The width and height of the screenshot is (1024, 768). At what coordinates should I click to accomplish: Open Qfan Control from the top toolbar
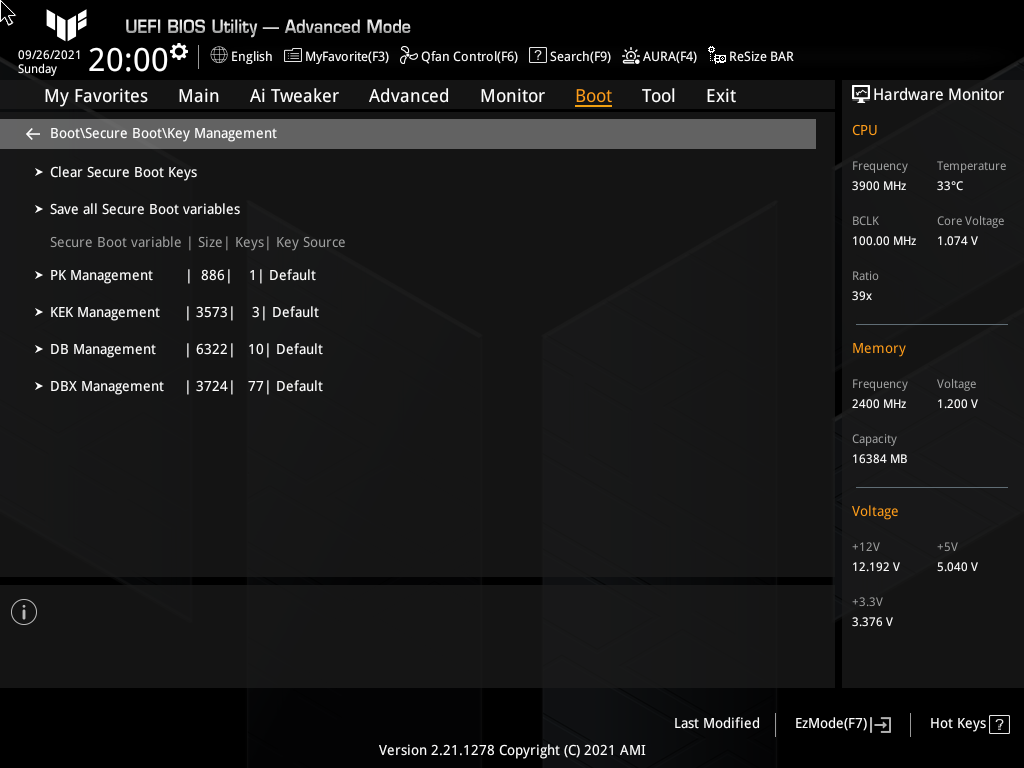tap(459, 56)
